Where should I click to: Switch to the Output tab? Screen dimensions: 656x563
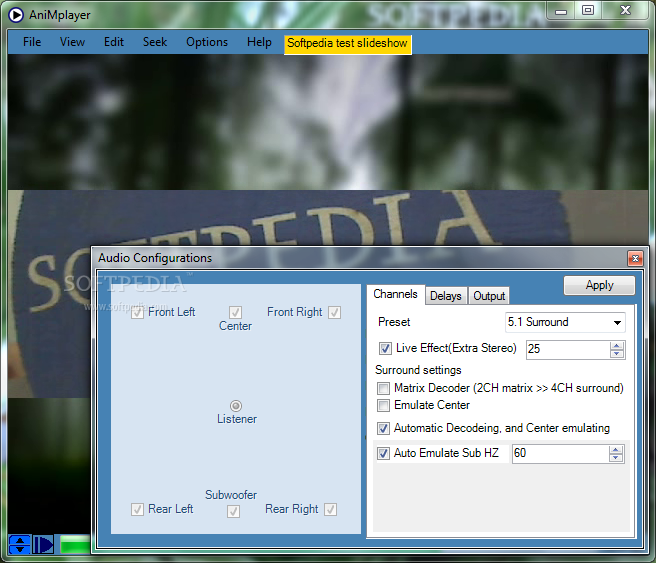click(489, 296)
